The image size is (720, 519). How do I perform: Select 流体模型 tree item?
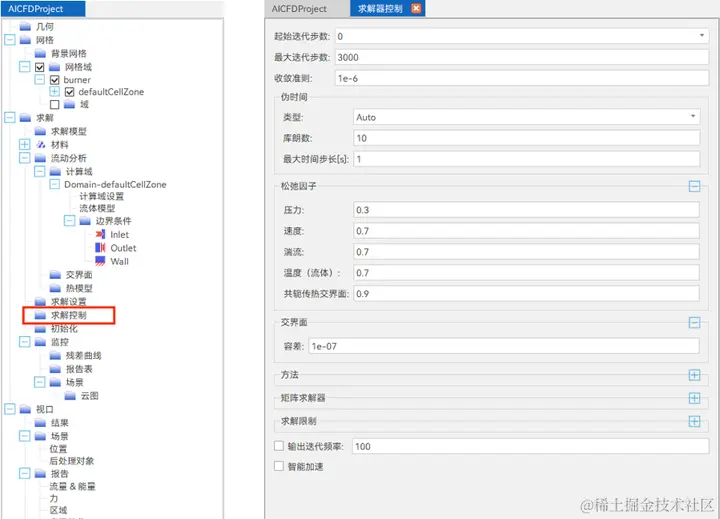click(x=97, y=208)
